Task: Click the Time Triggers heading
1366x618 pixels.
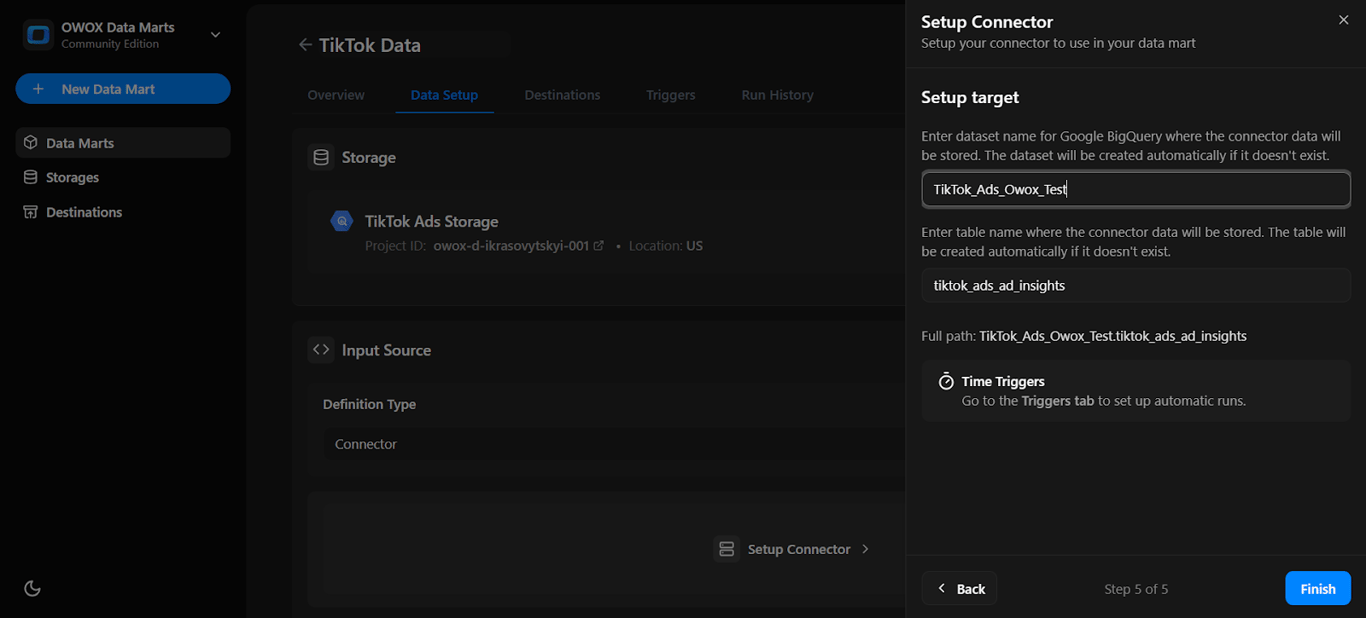Action: coord(1003,381)
